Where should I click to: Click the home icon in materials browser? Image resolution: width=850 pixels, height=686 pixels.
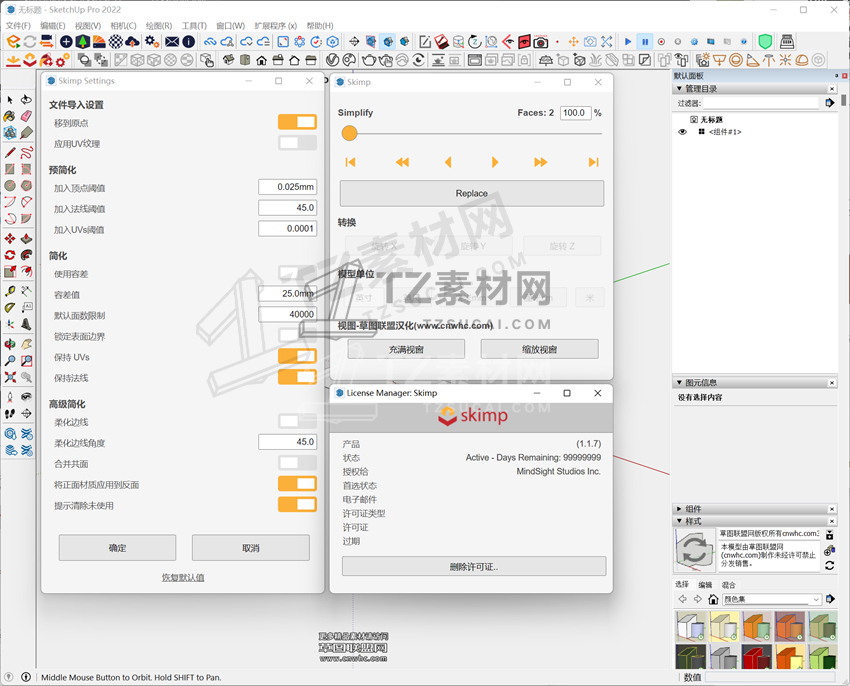tap(713, 599)
